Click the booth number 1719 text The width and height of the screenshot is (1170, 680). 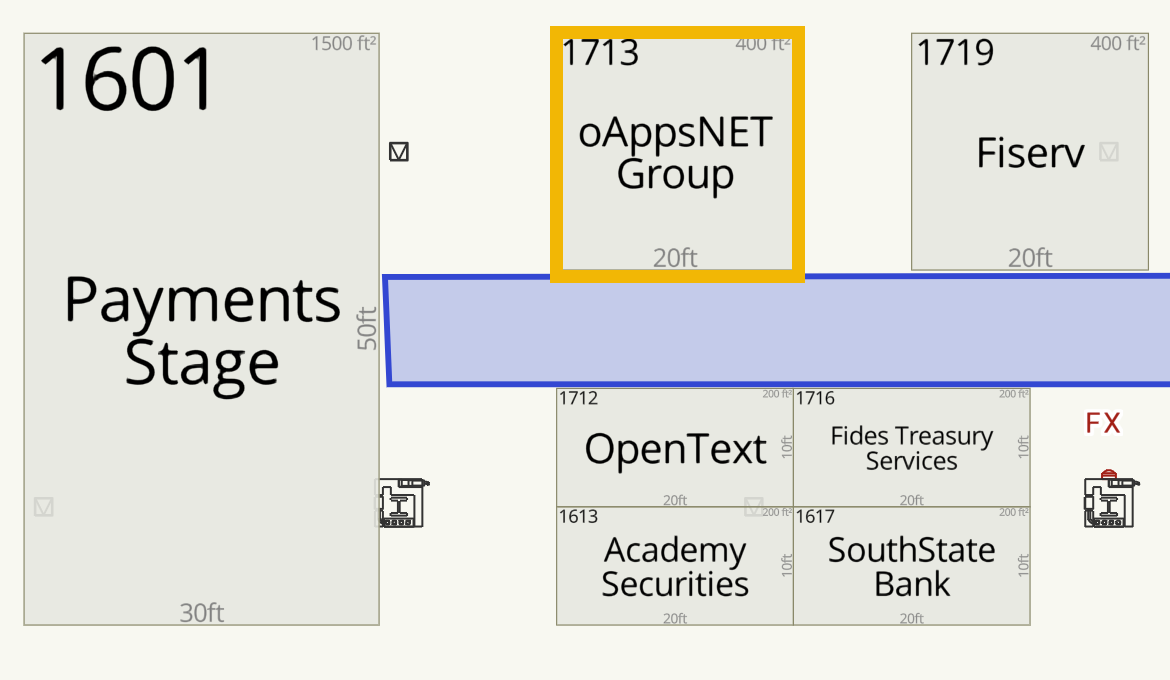[955, 53]
